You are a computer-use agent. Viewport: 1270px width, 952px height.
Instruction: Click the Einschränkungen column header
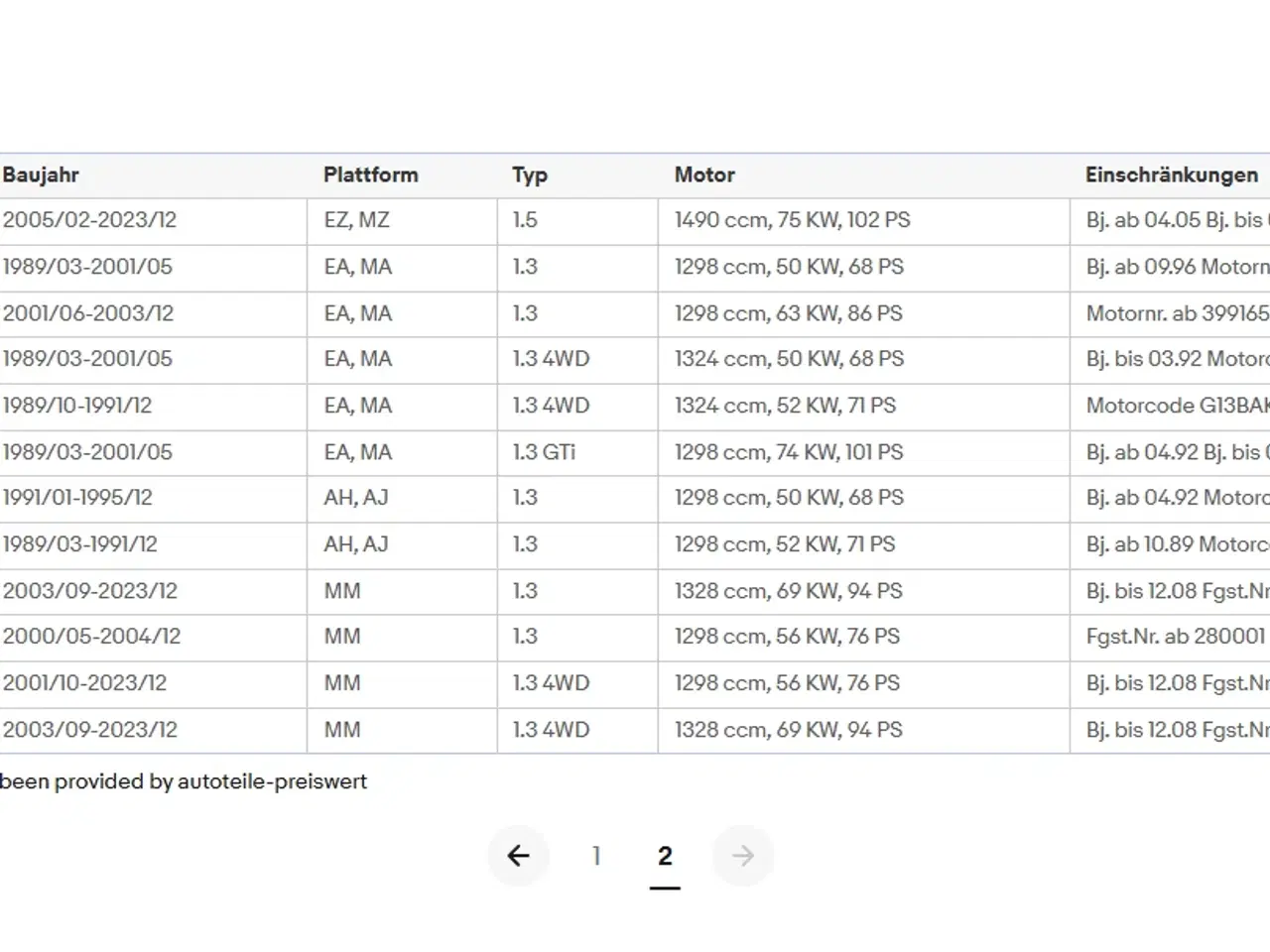pyautogui.click(x=1171, y=176)
